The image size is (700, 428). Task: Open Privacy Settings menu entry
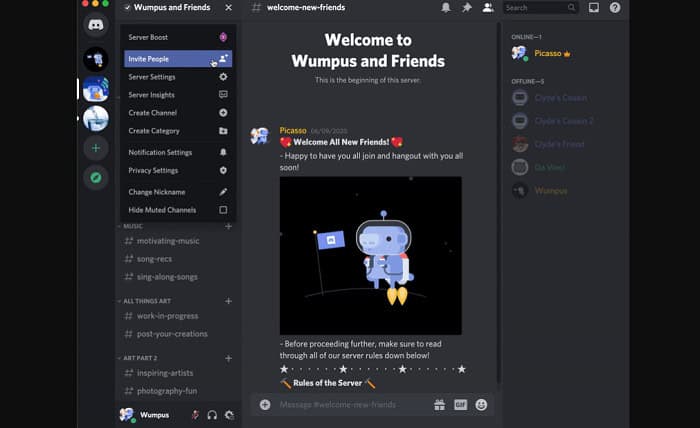pos(178,170)
